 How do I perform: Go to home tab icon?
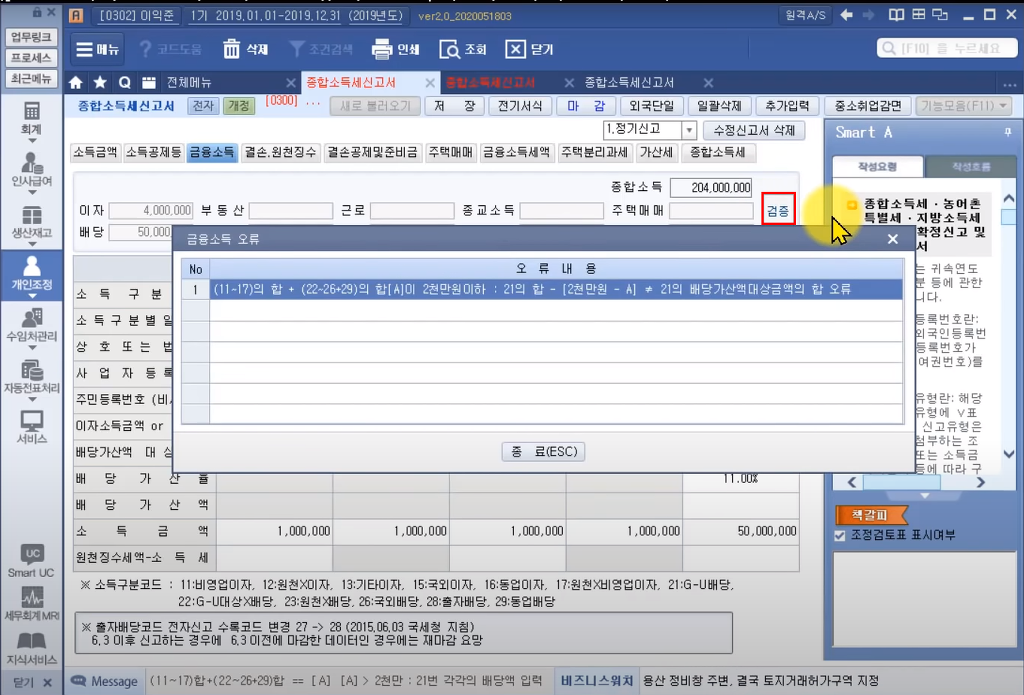[x=76, y=82]
